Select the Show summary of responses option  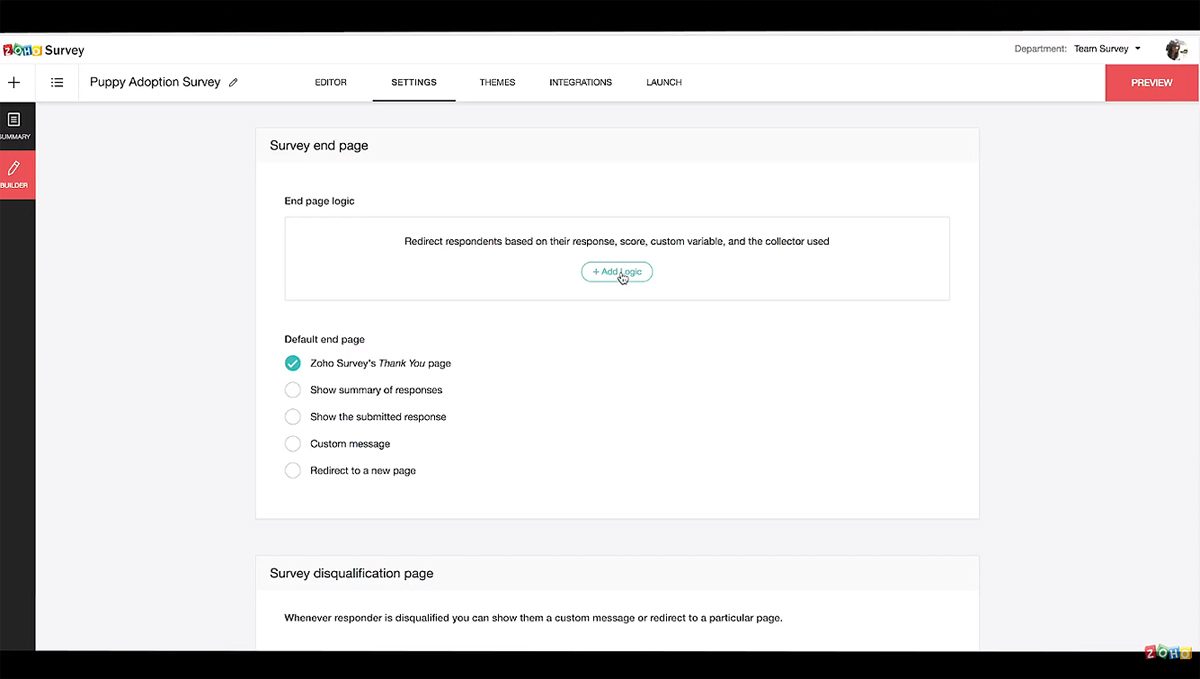point(292,390)
